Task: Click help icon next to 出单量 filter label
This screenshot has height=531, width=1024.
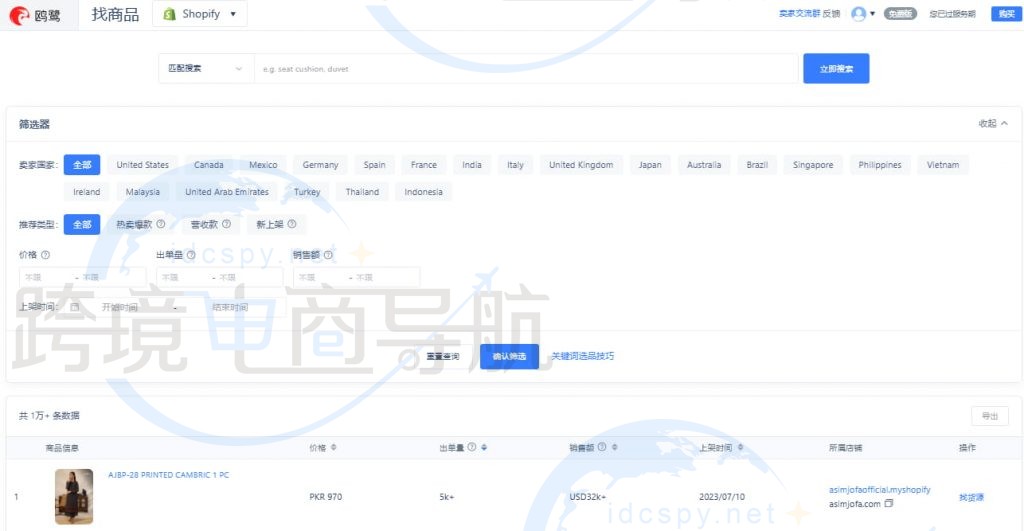Action: (x=191, y=255)
